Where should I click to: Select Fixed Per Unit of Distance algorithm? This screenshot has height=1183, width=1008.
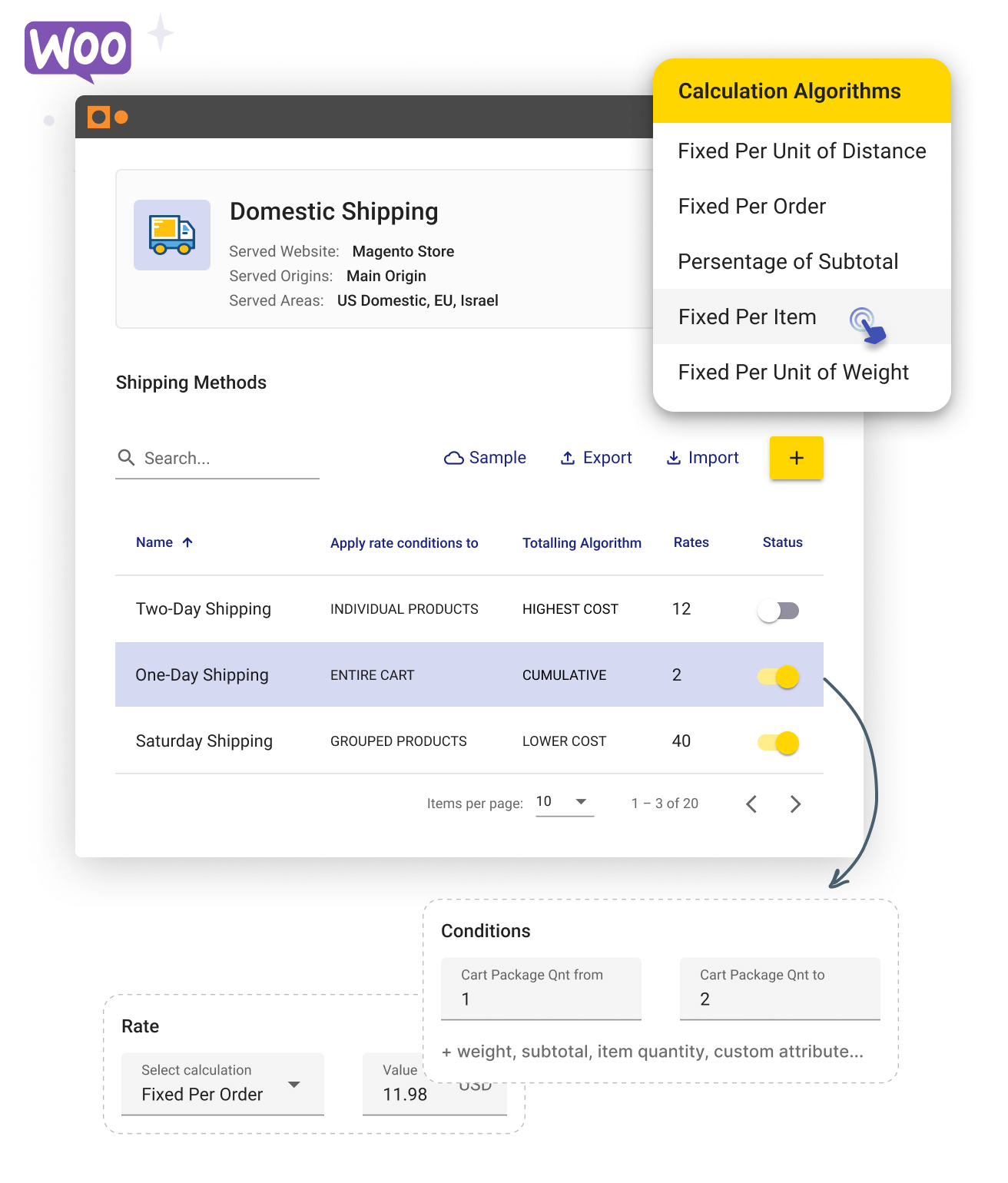(x=802, y=151)
